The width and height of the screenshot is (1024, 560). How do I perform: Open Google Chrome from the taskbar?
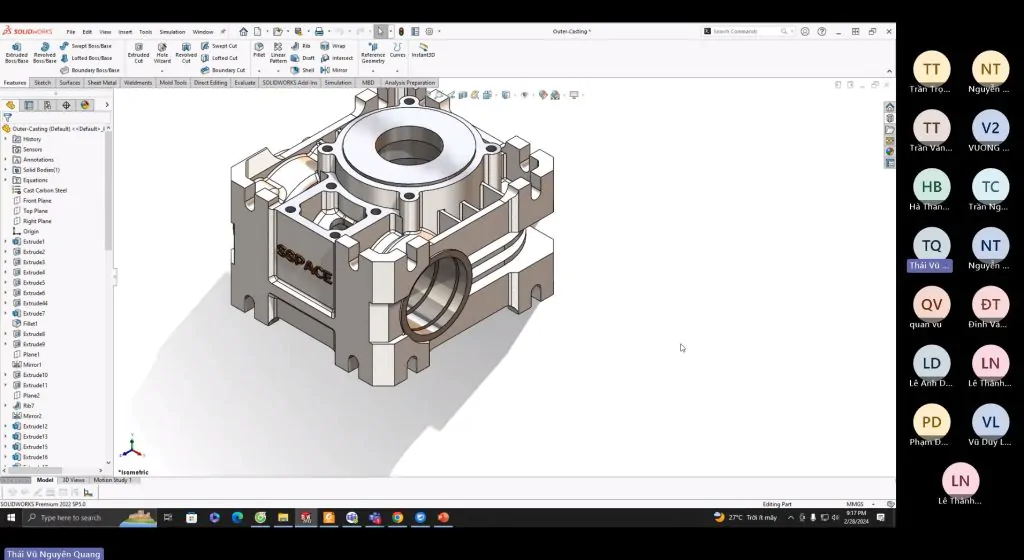point(397,518)
